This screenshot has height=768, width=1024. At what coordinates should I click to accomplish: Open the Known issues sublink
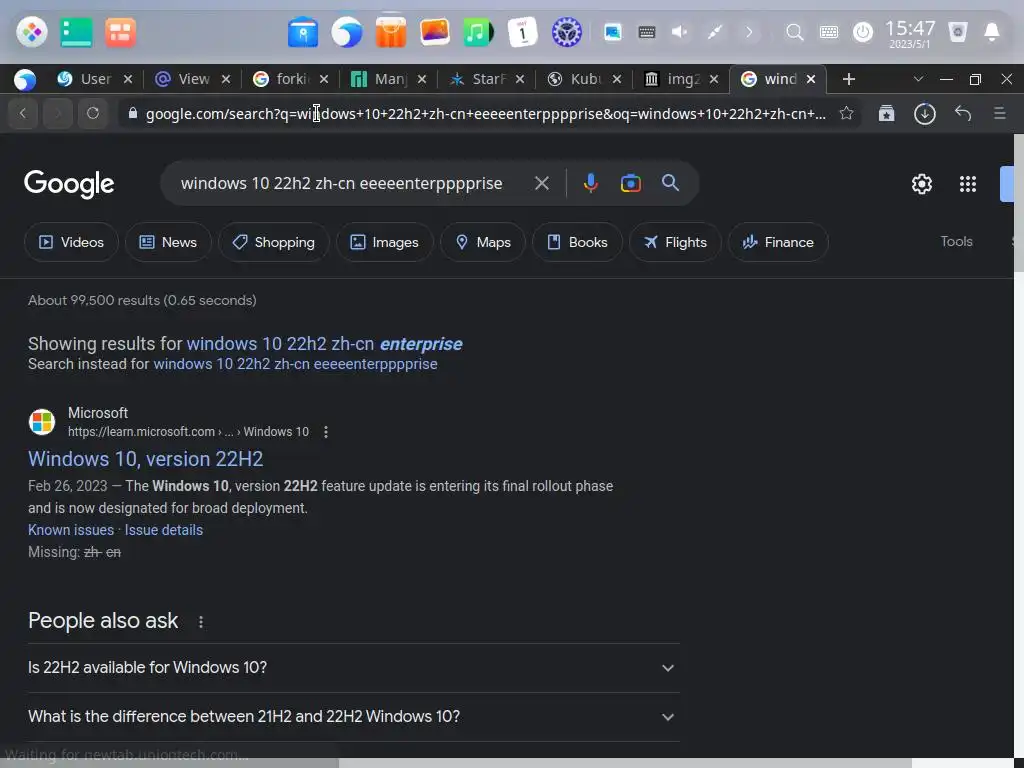coord(71,530)
